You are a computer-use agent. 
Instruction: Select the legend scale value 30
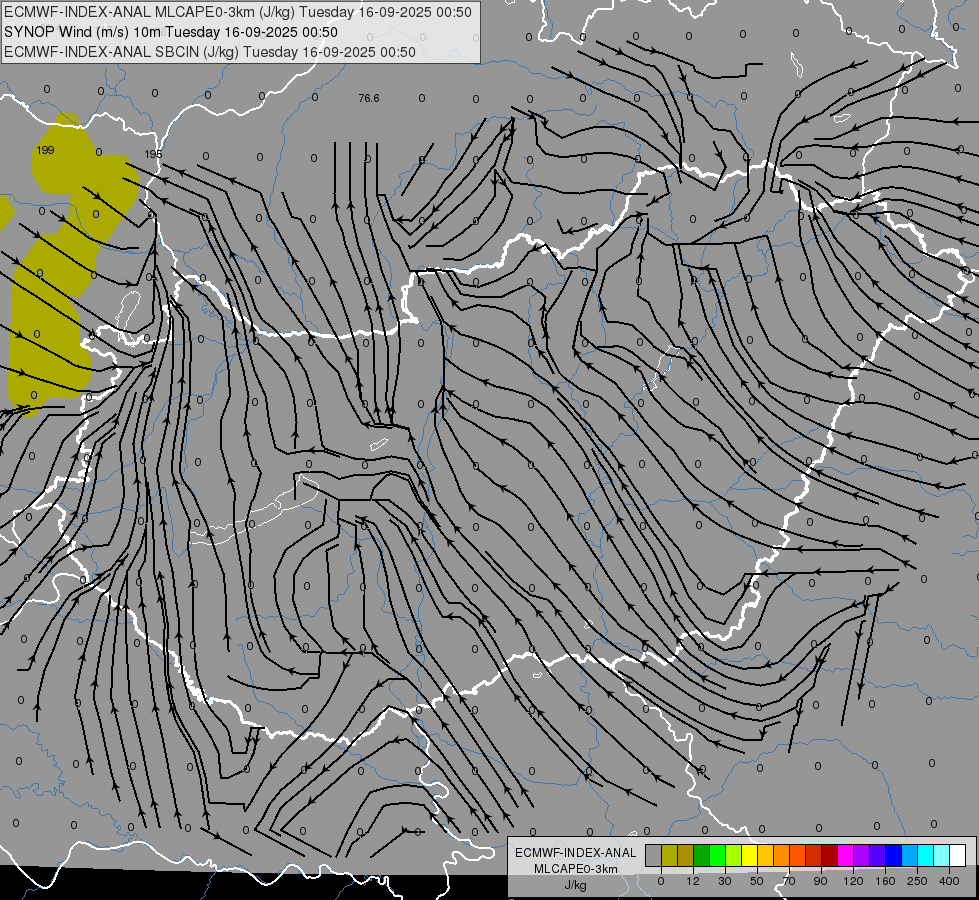pyautogui.click(x=725, y=881)
